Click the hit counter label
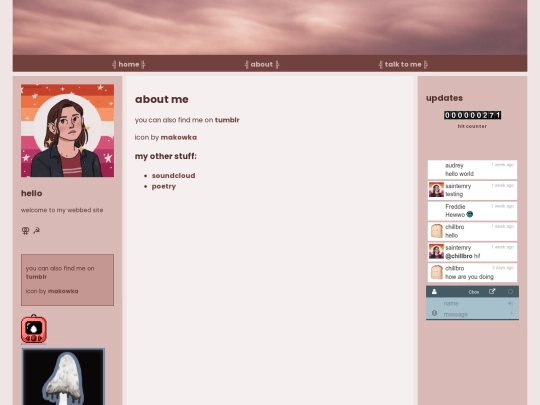Screen dimensions: 540x405 472,126
